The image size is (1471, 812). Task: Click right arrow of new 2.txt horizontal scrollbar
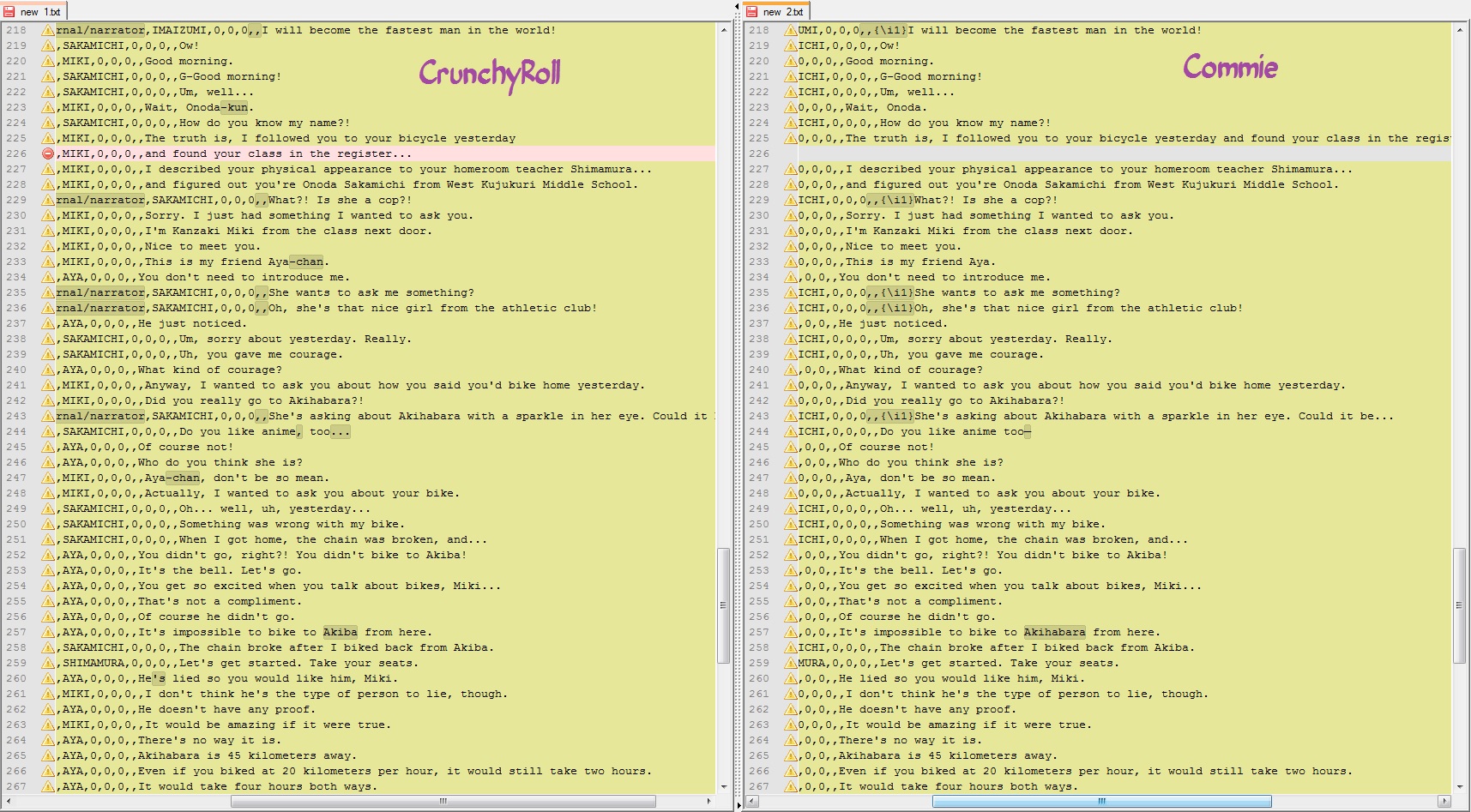(1443, 802)
